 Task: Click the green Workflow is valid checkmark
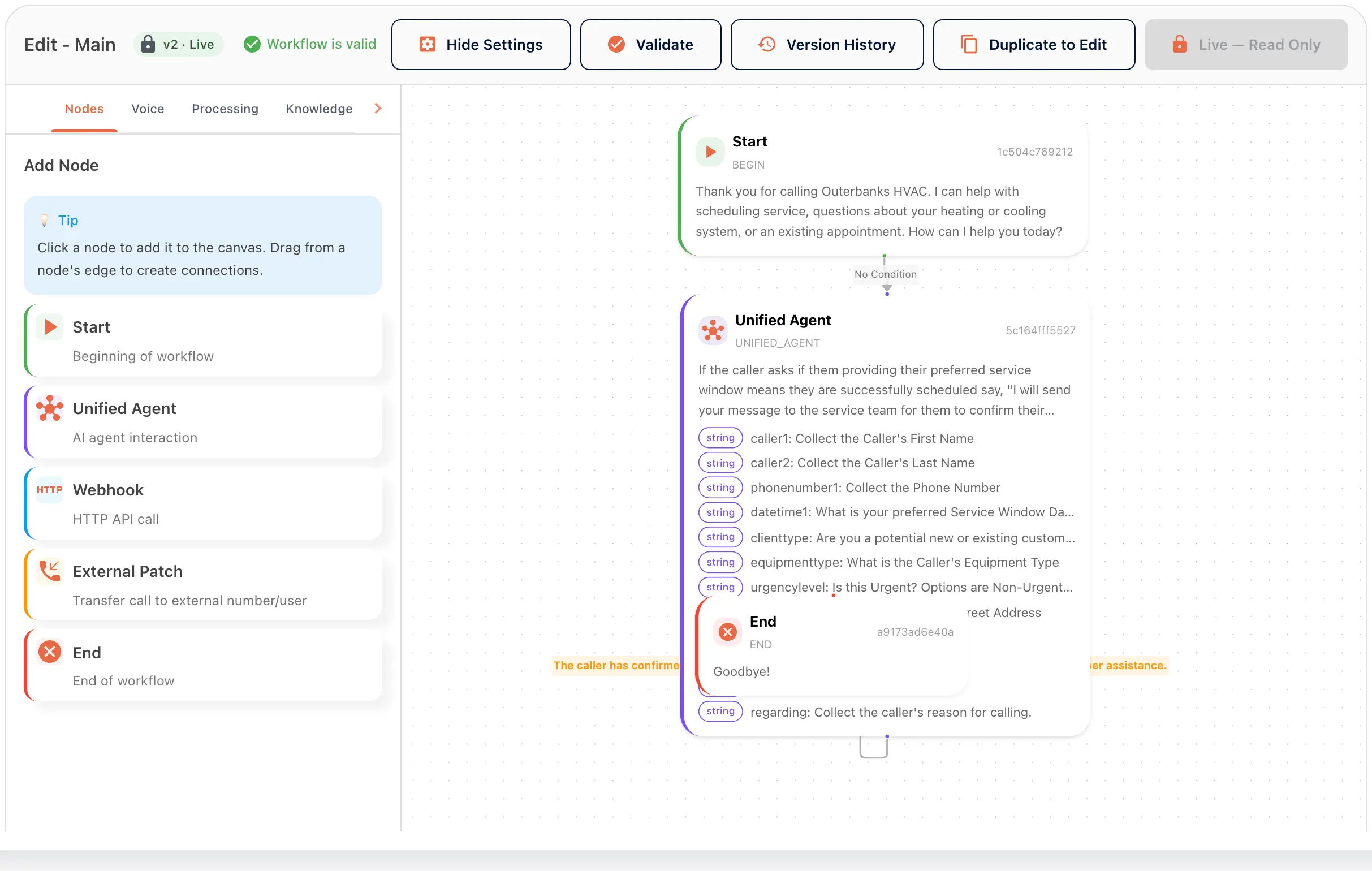click(252, 45)
